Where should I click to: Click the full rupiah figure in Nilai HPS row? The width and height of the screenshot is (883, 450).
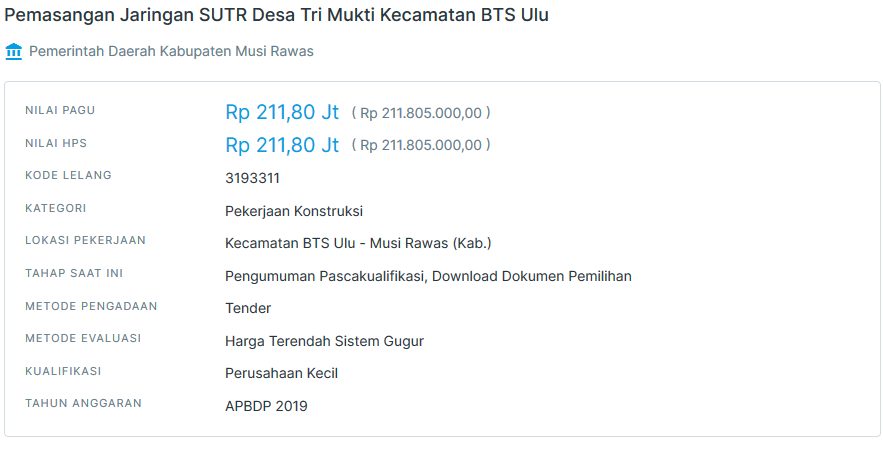420,146
